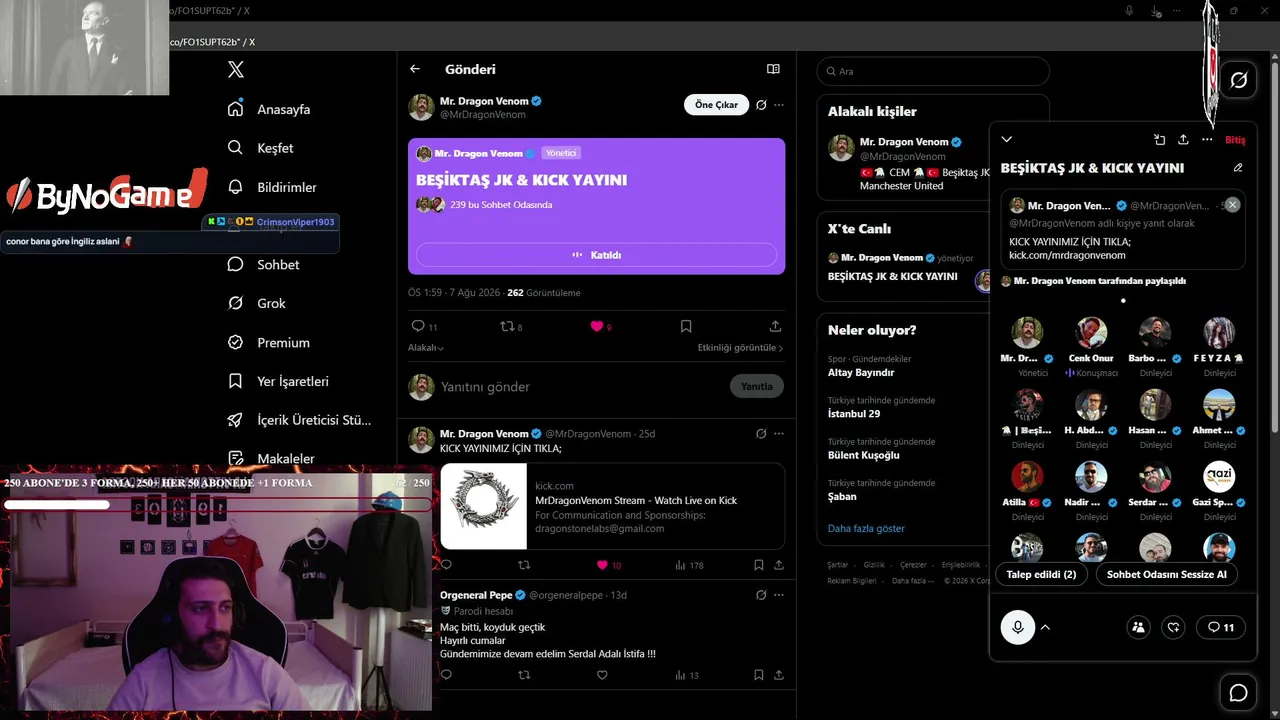Open Keşfet in the sidebar

[260, 148]
